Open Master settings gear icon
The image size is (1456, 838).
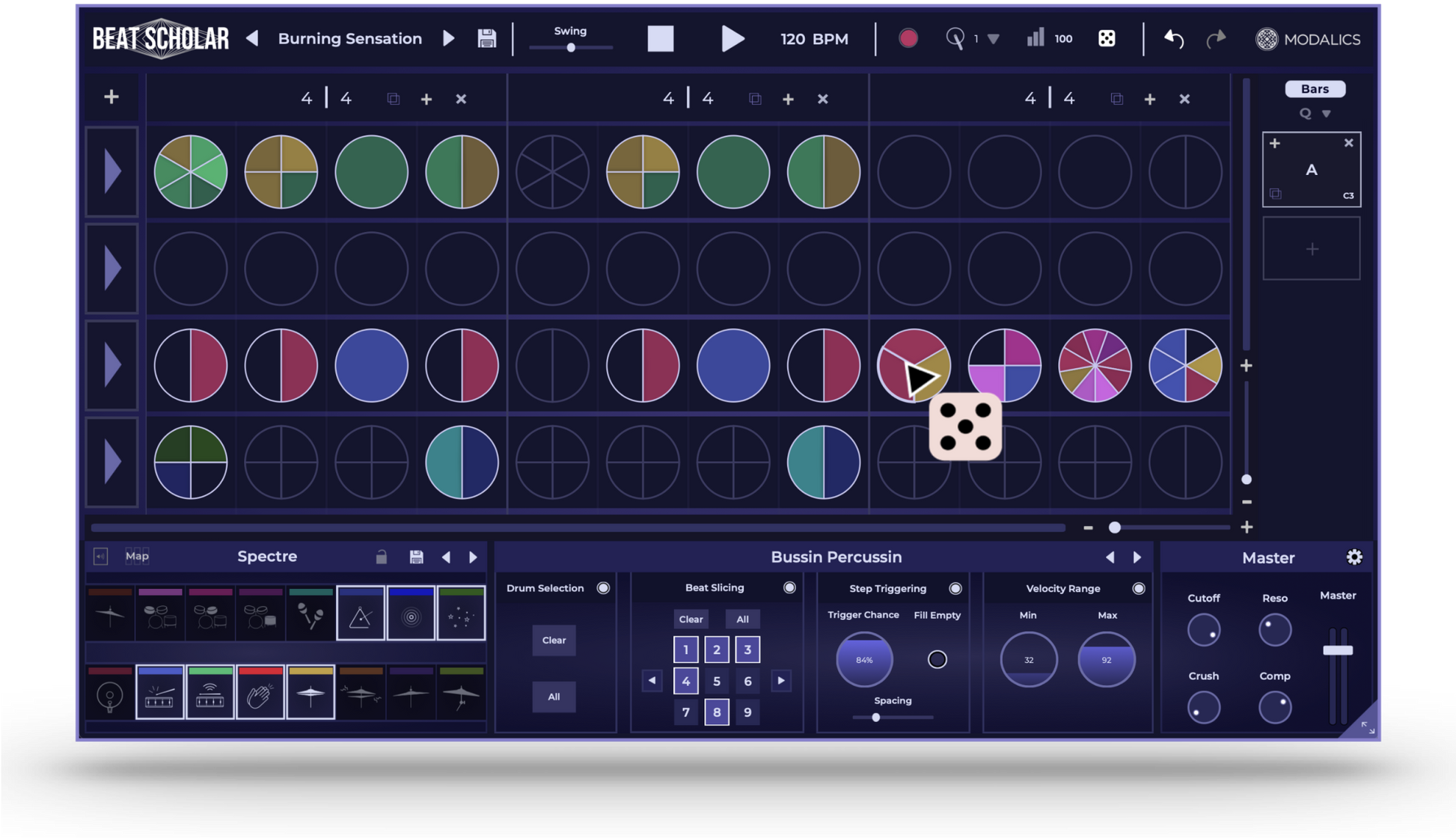[x=1353, y=557]
